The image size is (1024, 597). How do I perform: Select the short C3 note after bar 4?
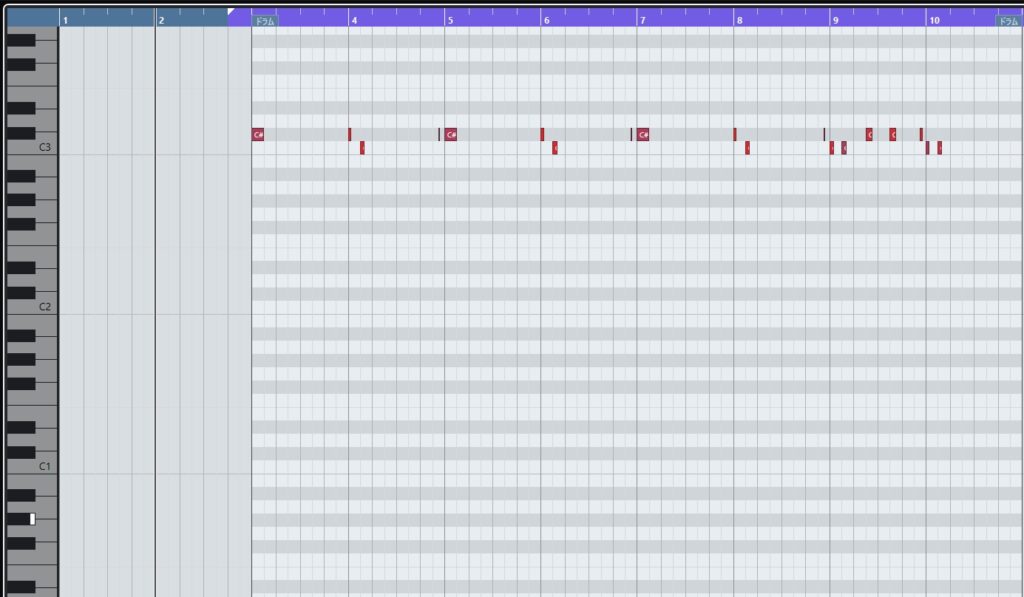coord(362,148)
